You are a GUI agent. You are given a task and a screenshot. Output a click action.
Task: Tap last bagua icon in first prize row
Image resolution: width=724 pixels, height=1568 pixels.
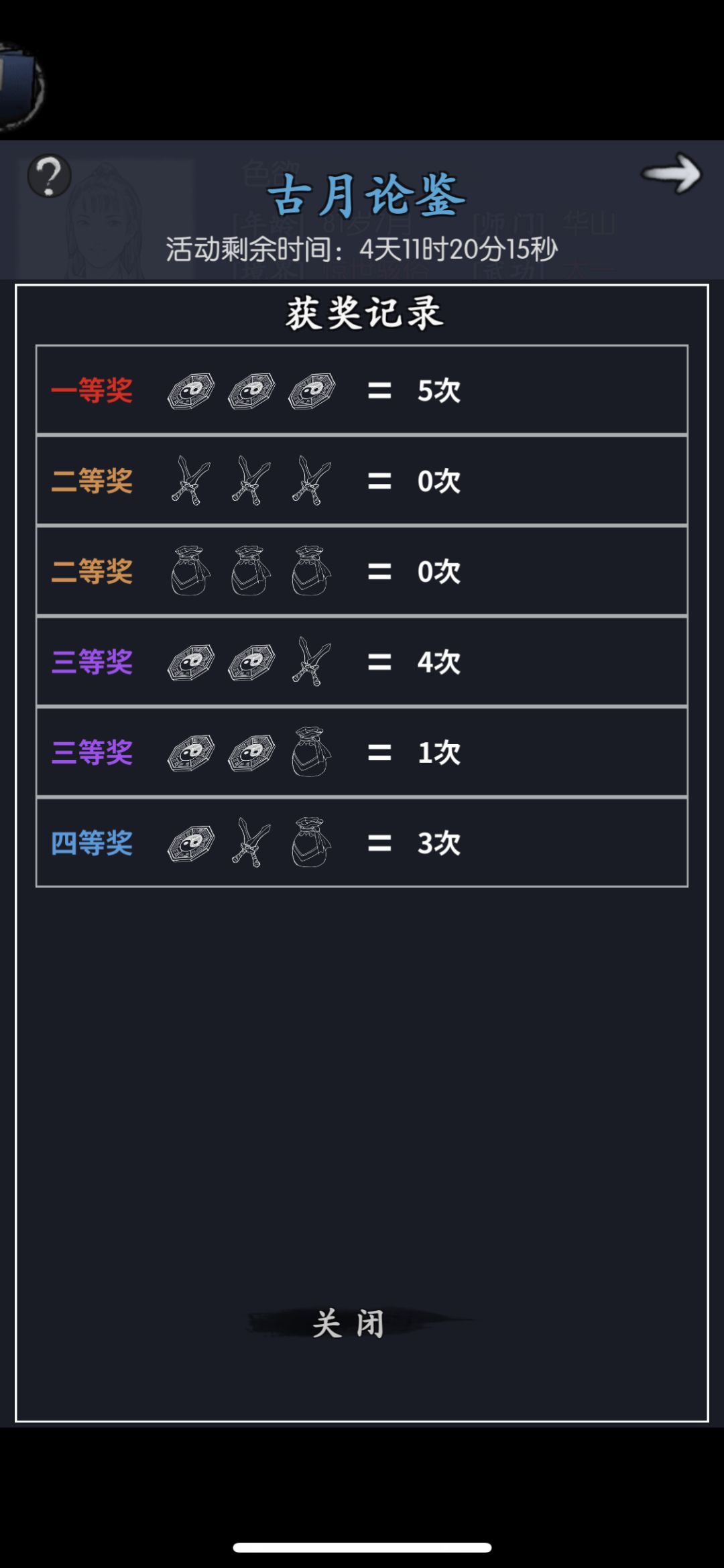[312, 391]
